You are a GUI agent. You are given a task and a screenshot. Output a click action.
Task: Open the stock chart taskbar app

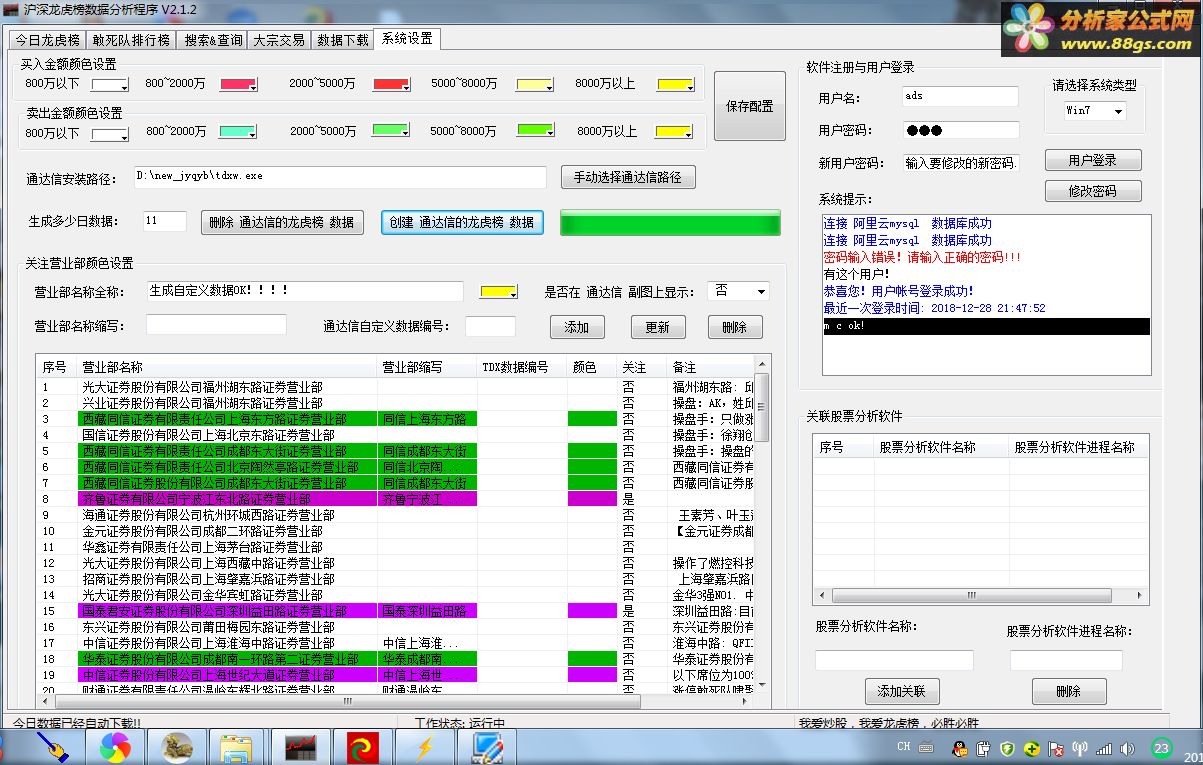(300, 747)
